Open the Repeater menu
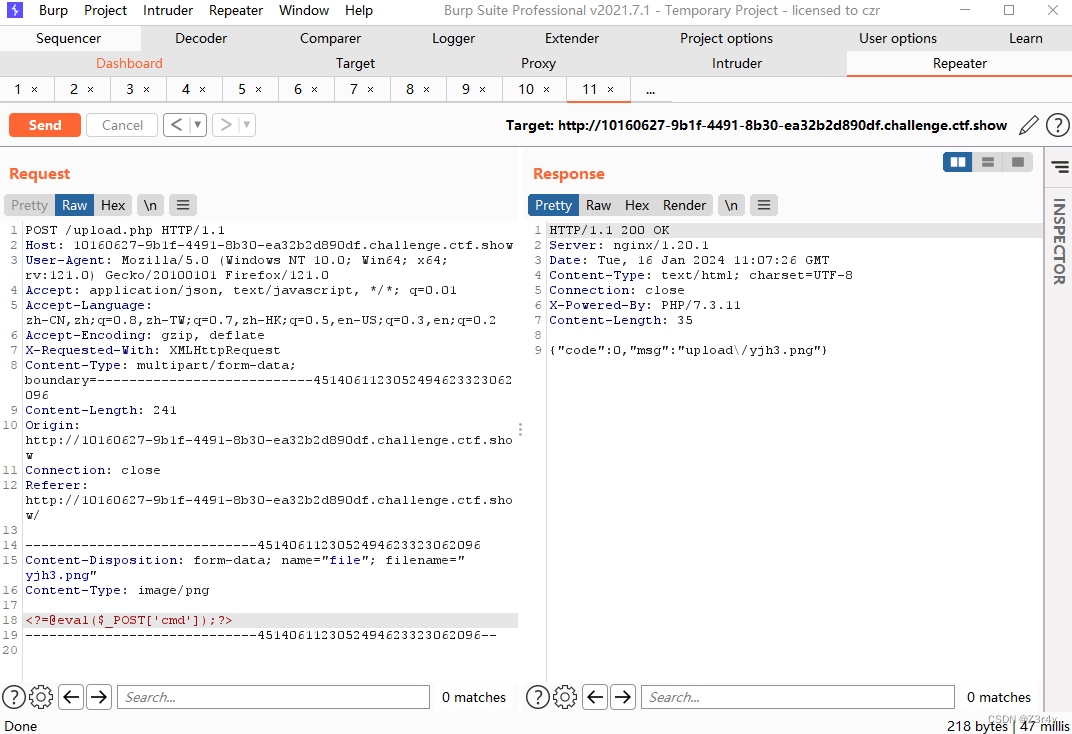 (236, 10)
